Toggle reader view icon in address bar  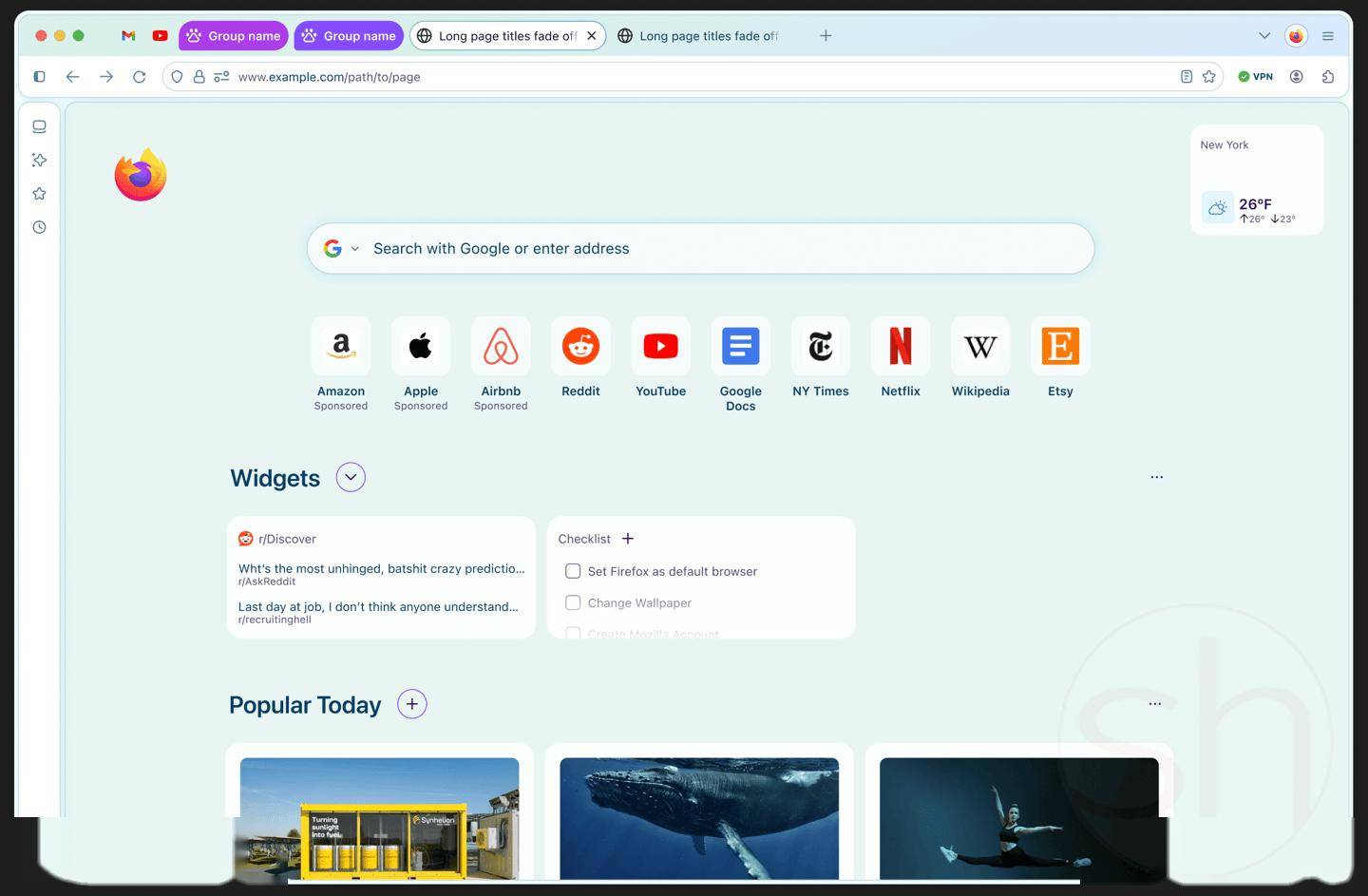coord(1186,77)
